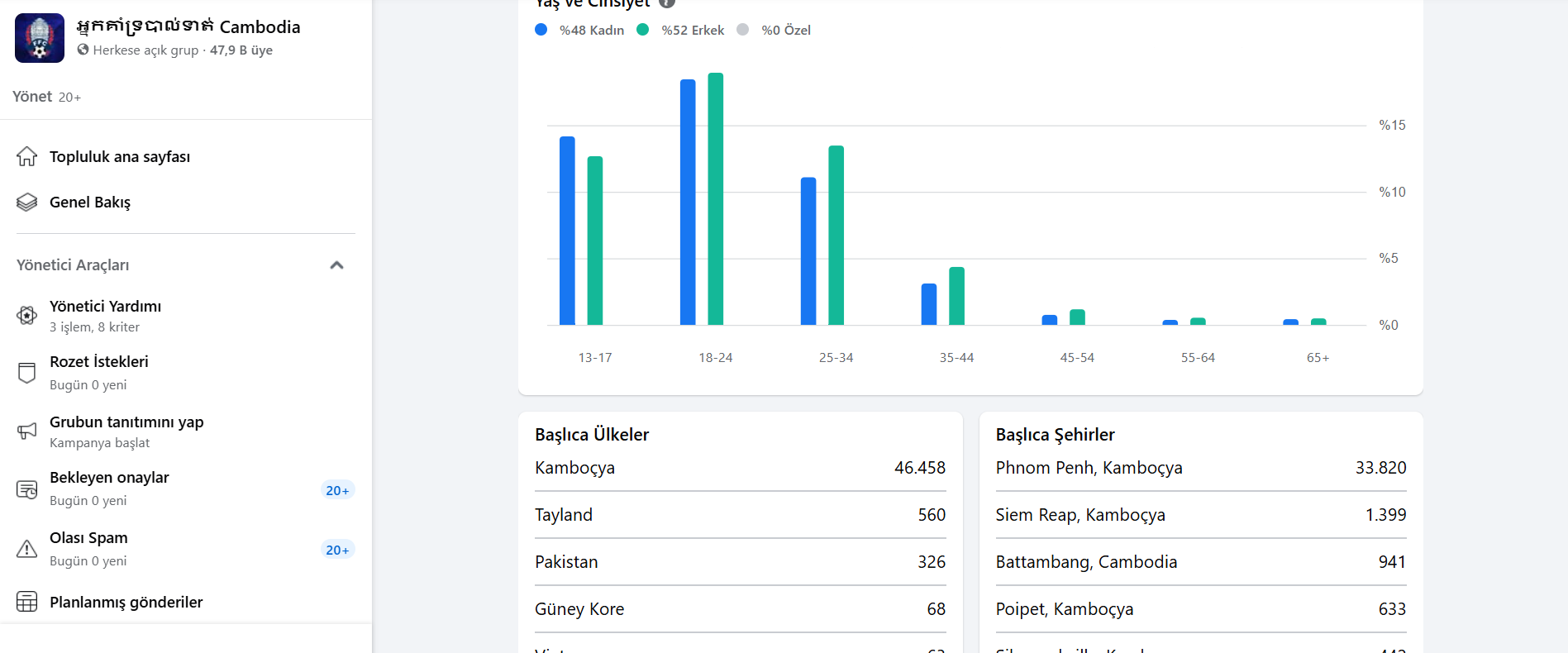The image size is (1568, 653).
Task: Click the layers icon for Genel Bakış
Action: coord(27,202)
